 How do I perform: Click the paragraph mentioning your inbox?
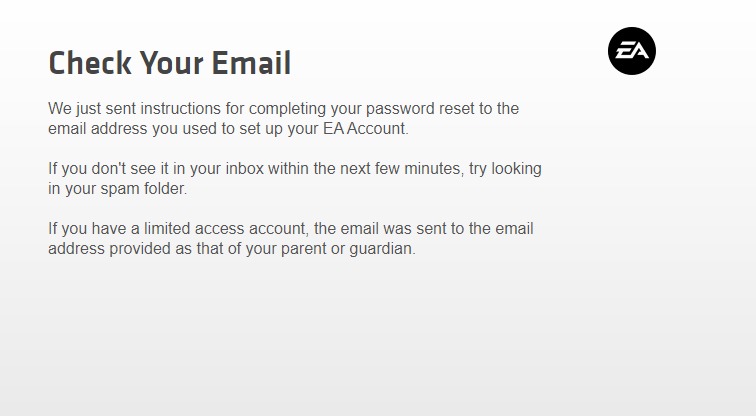(x=295, y=178)
